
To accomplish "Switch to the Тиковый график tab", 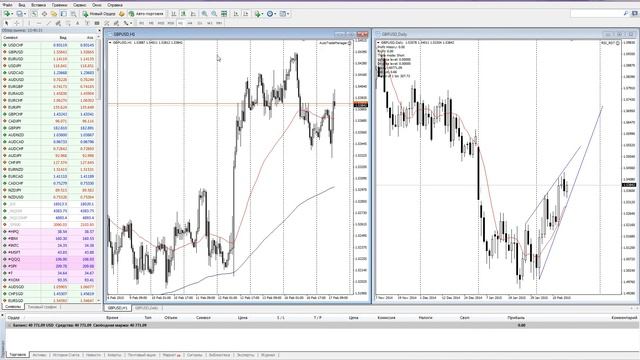I will tap(42, 307).
